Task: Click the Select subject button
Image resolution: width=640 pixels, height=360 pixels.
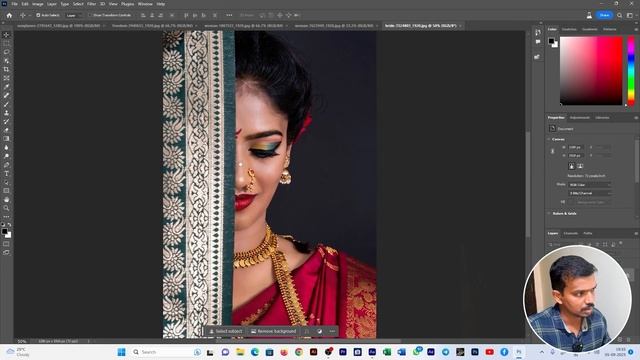Action: pos(226,331)
